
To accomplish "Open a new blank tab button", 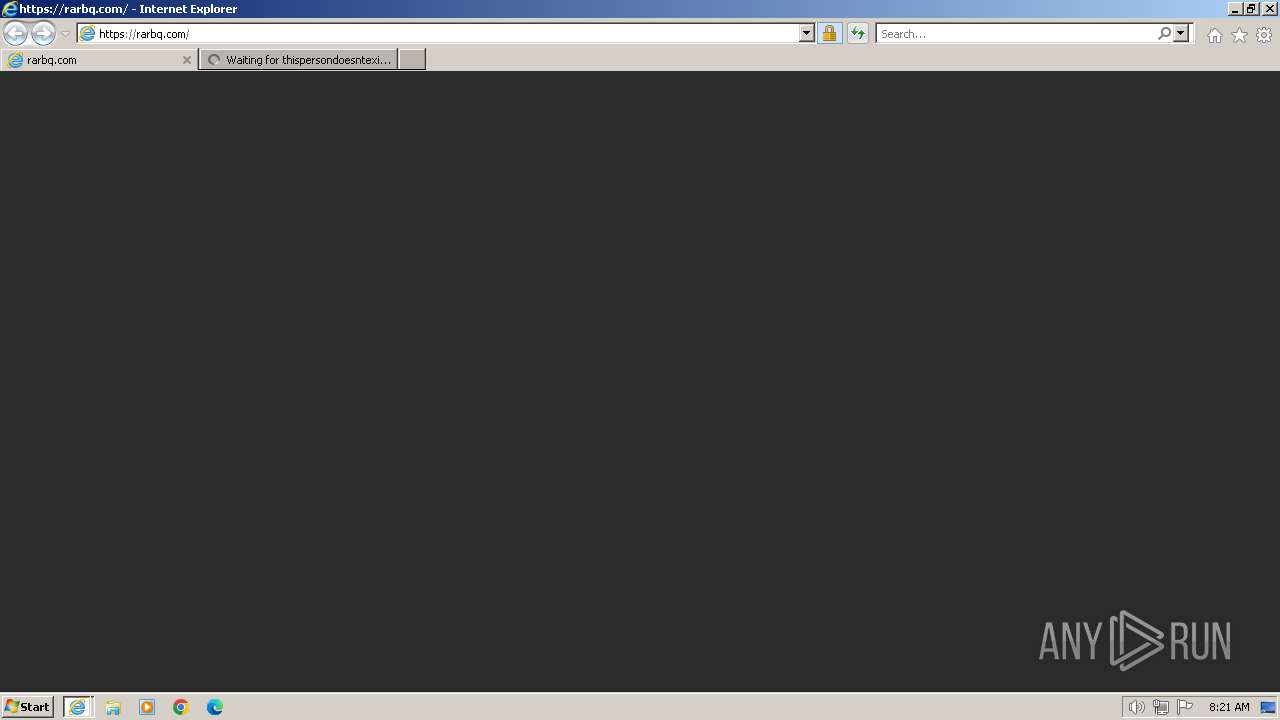I will click(412, 60).
